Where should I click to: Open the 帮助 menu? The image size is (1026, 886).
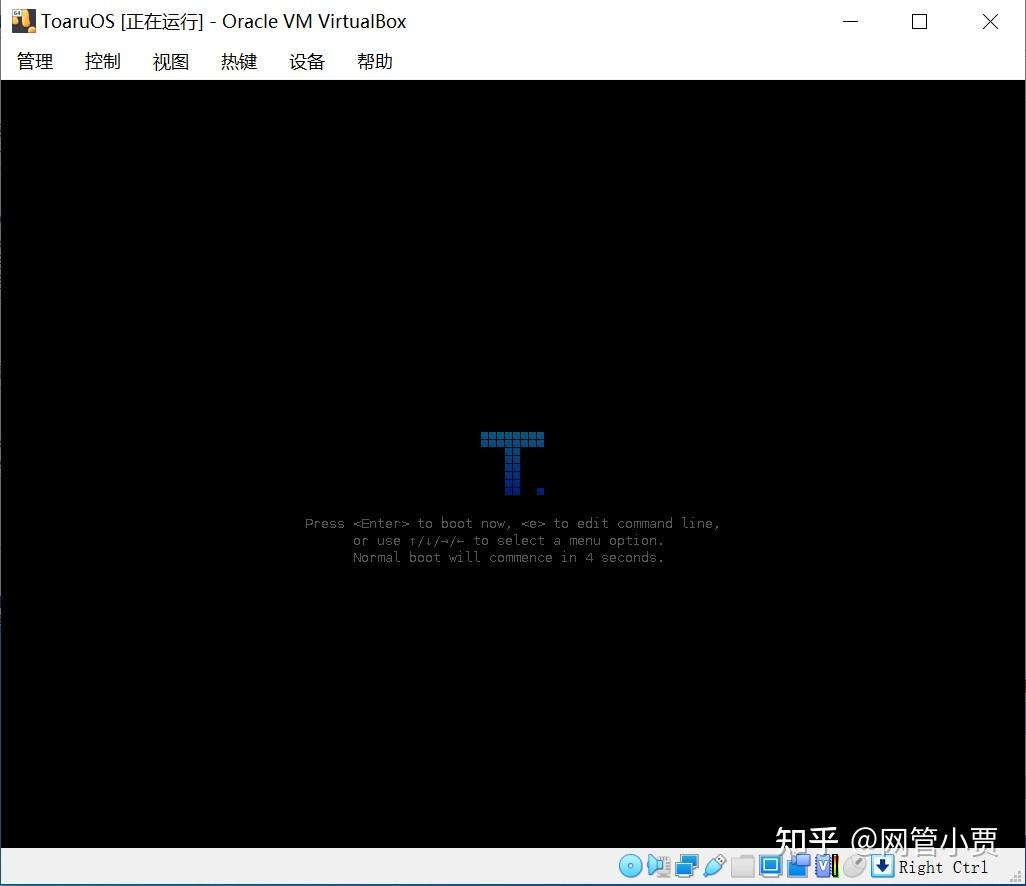[x=374, y=61]
